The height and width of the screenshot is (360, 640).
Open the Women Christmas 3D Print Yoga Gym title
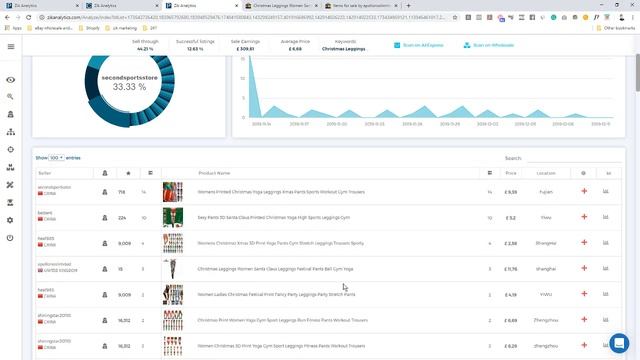281,346
